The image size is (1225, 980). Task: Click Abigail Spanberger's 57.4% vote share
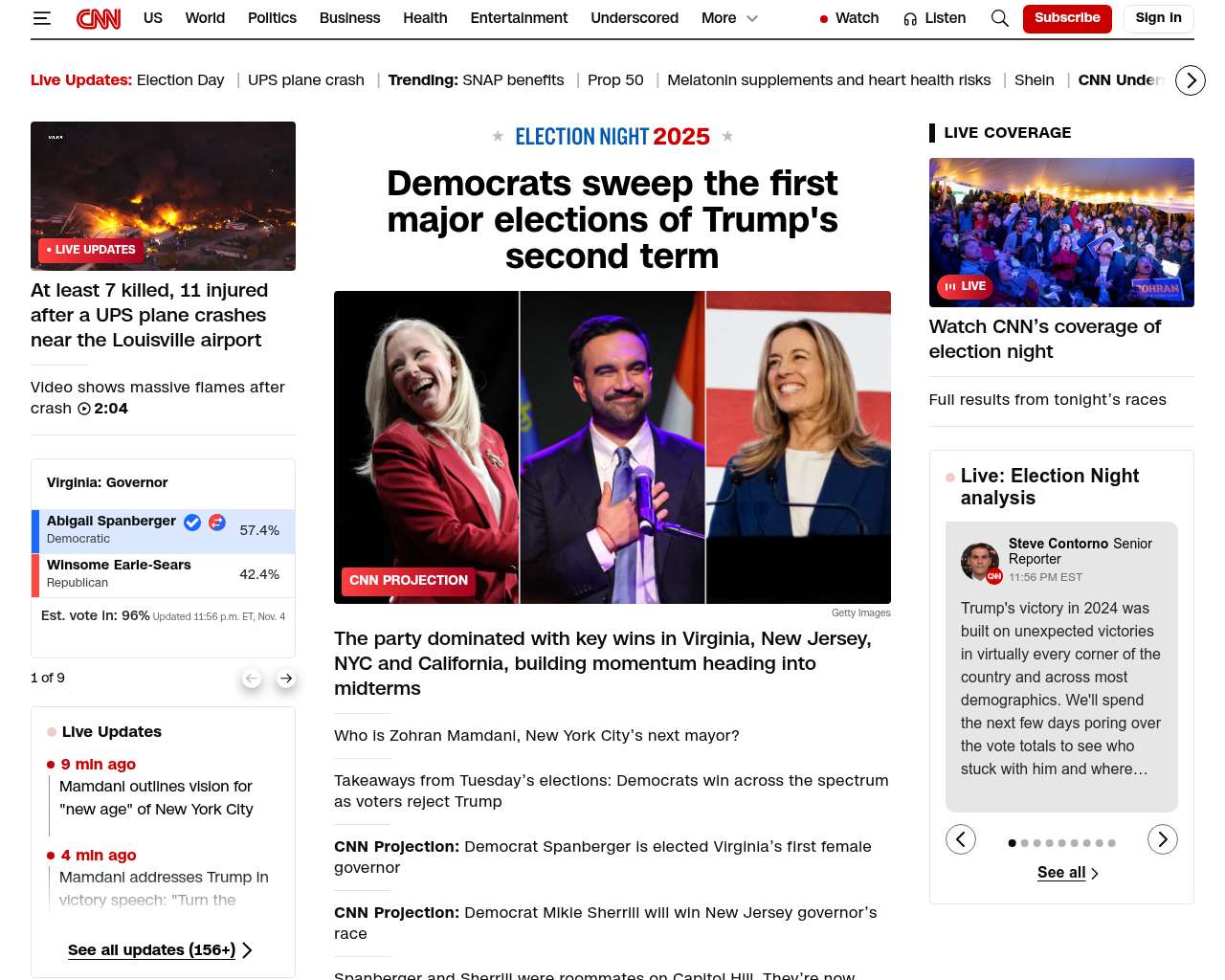coord(259,530)
